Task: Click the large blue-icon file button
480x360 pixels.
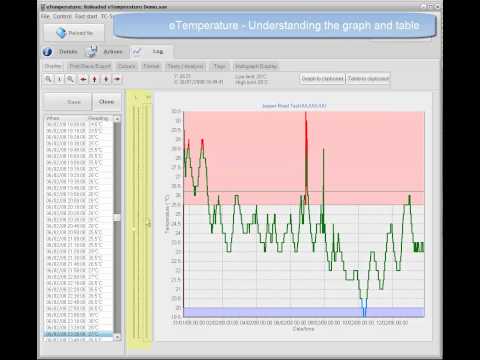Action: pyautogui.click(x=74, y=33)
